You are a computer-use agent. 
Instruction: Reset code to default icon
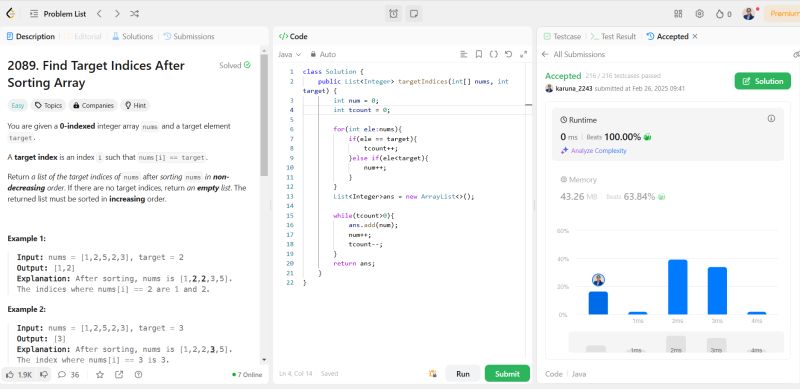(508, 54)
